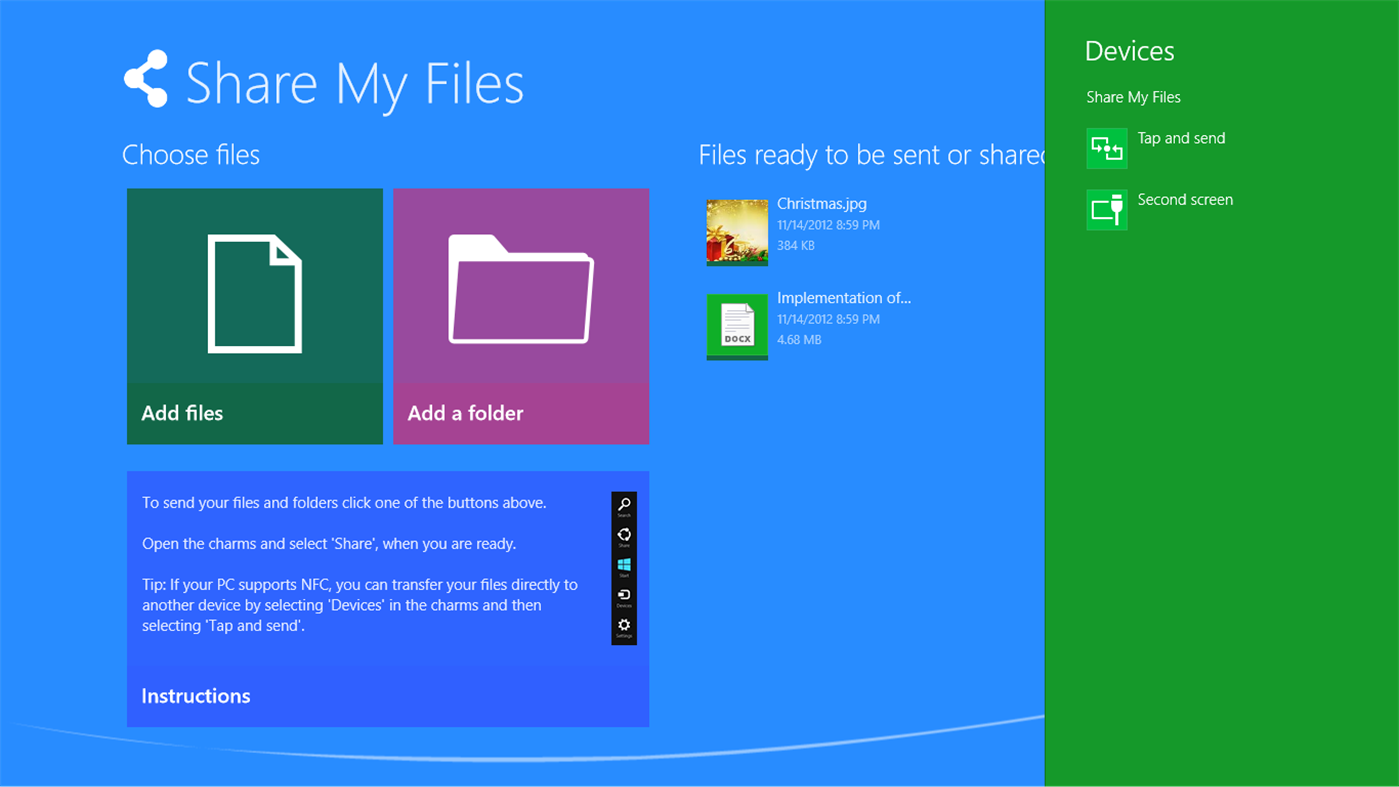Image resolution: width=1399 pixels, height=787 pixels.
Task: Click the Christmas.jpg picture thumbnail
Action: 736,231
